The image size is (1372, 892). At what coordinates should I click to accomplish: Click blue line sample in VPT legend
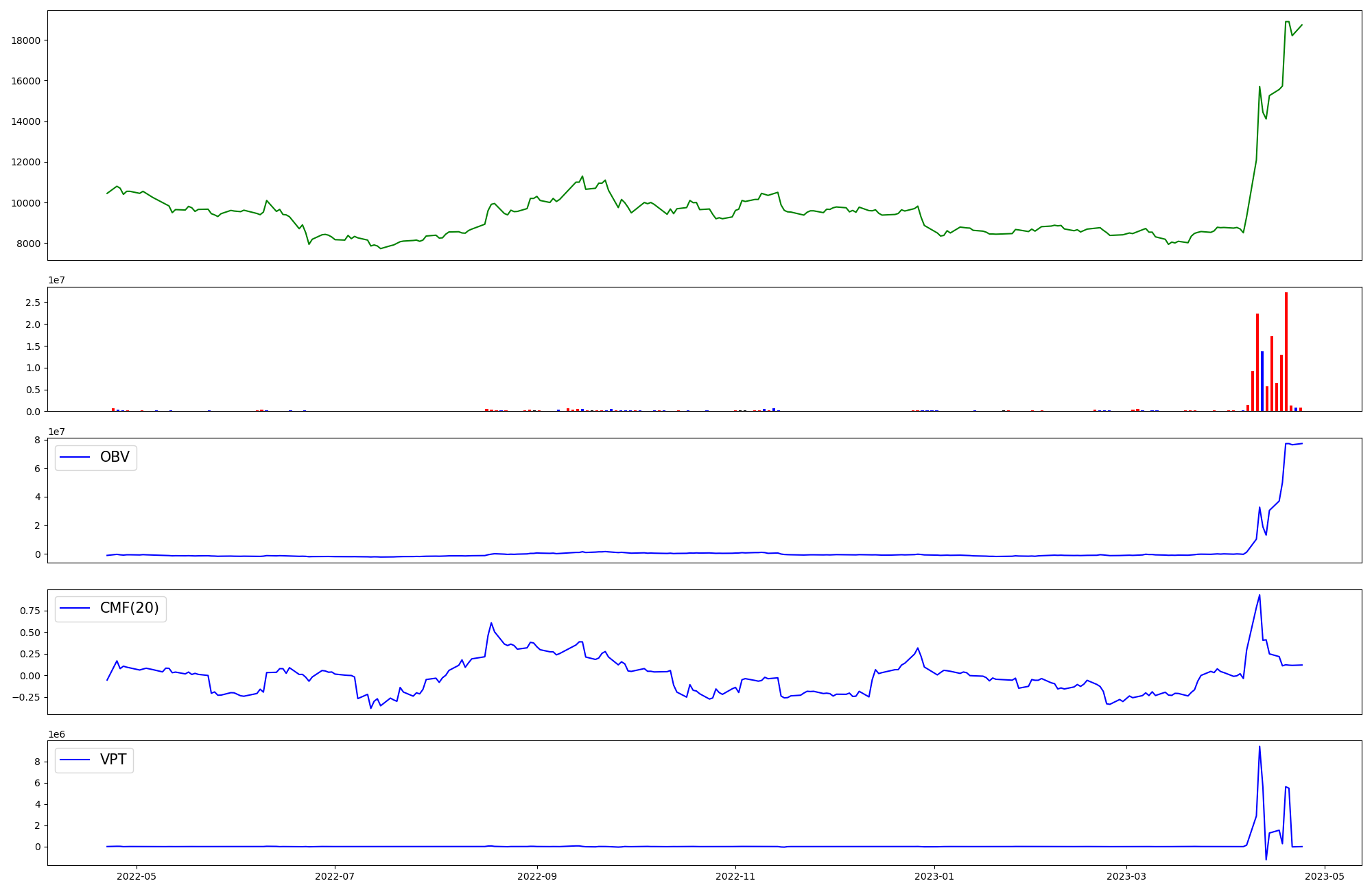(75, 760)
